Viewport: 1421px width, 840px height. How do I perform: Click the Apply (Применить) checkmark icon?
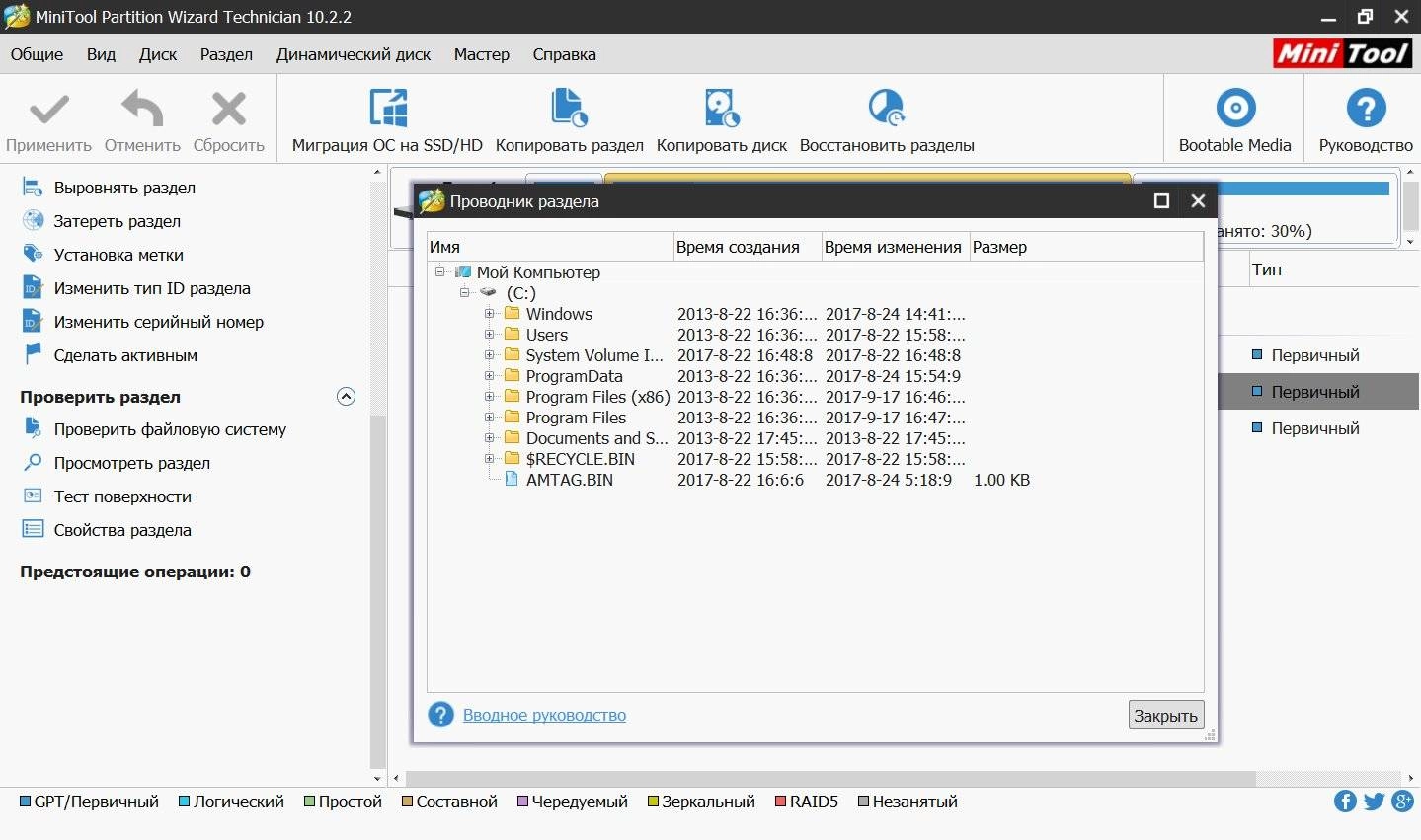coord(49,109)
